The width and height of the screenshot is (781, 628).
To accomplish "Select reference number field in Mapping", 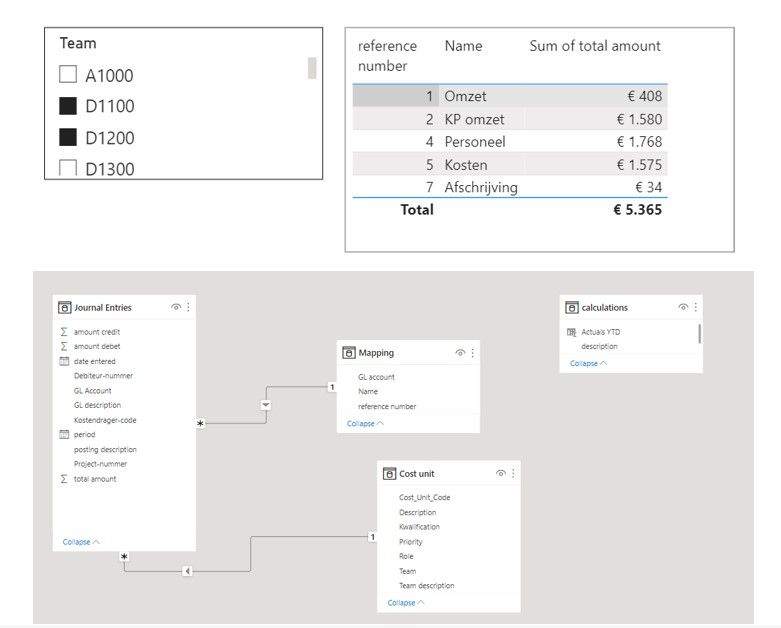I will (x=387, y=406).
